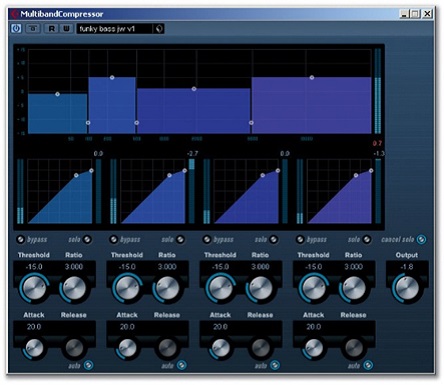
Task: Open the preset browser icon beside preset name
Action: [x=159, y=29]
